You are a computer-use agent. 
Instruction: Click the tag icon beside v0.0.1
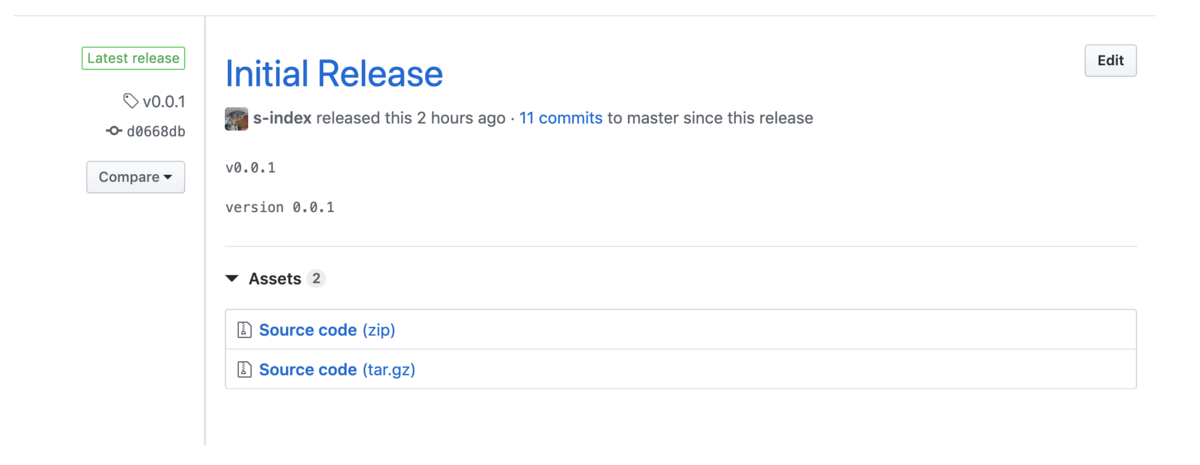pos(130,101)
